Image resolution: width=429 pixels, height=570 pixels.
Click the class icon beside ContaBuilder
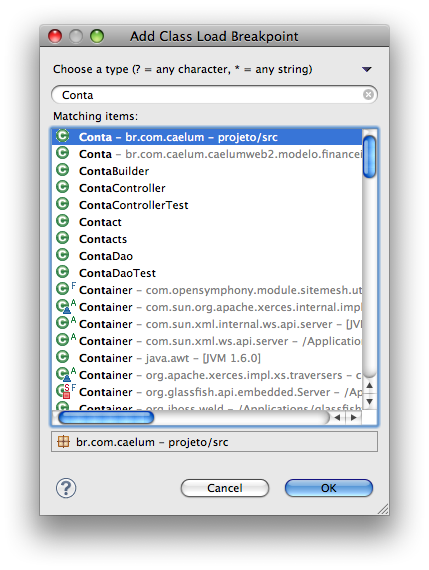(x=63, y=170)
